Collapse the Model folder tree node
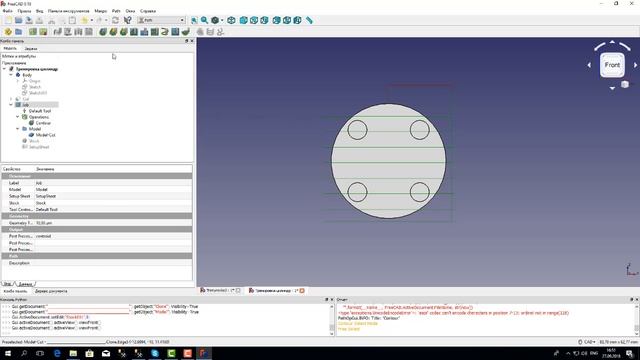The height and width of the screenshot is (360, 640). (18, 129)
